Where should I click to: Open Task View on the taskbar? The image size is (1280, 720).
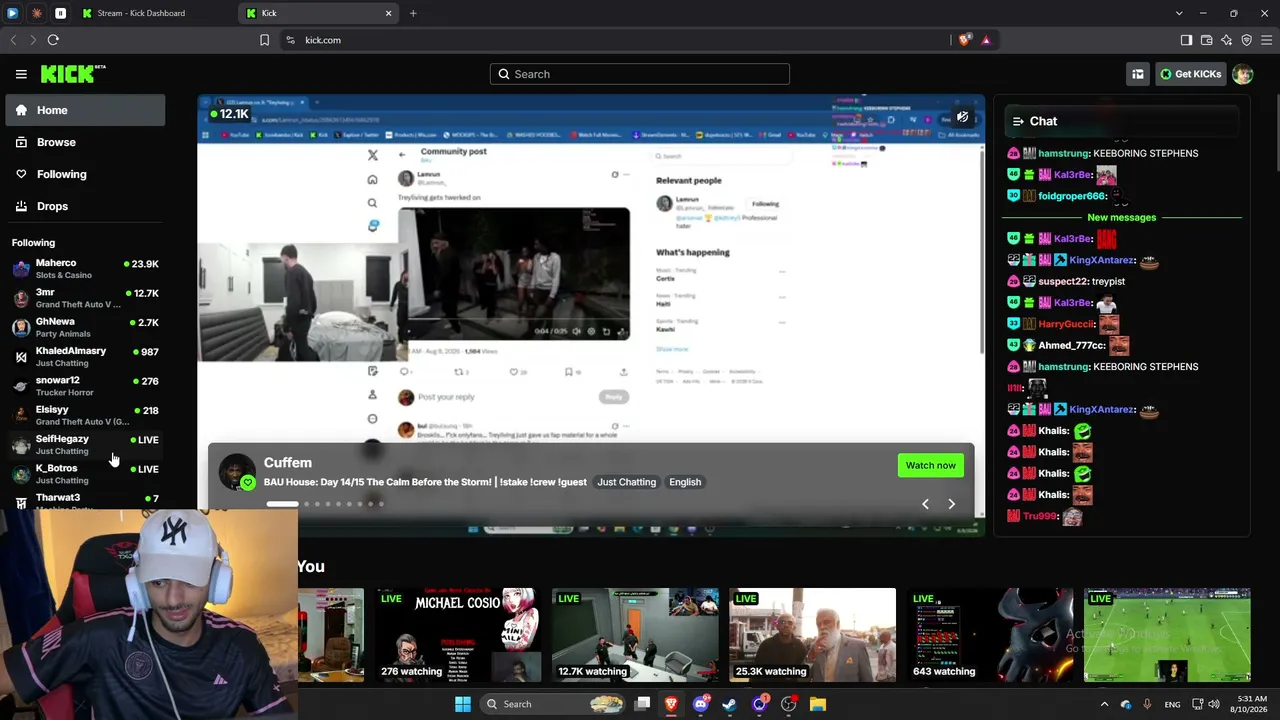[x=643, y=704]
